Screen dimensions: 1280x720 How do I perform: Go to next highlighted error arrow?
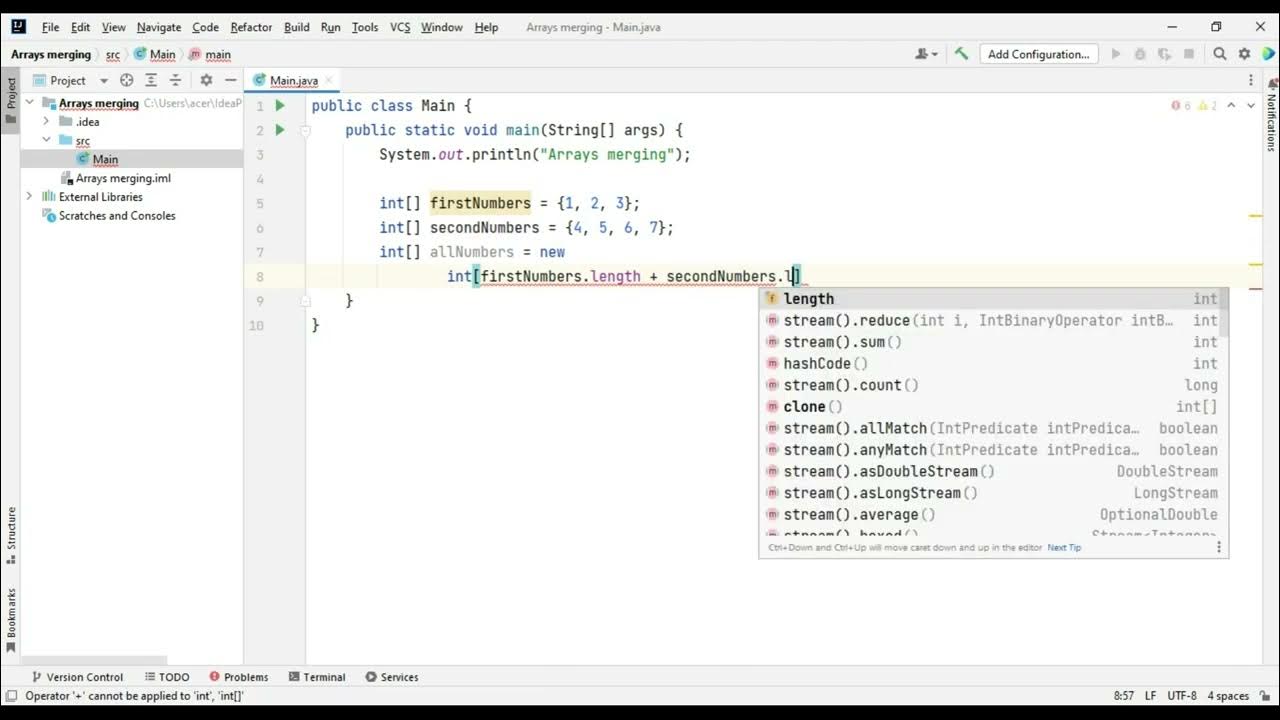pos(1251,105)
